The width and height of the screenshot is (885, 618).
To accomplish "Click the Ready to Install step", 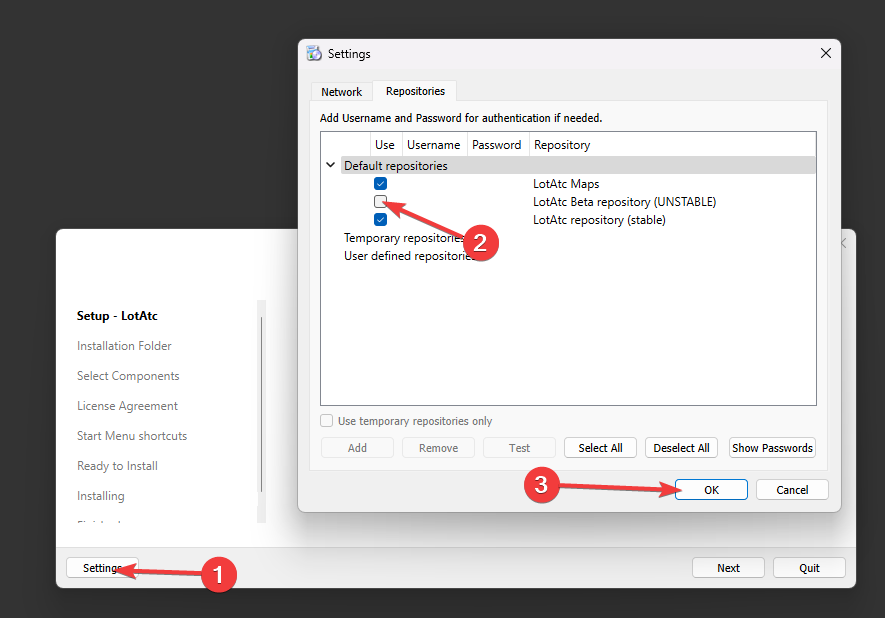I will point(117,466).
